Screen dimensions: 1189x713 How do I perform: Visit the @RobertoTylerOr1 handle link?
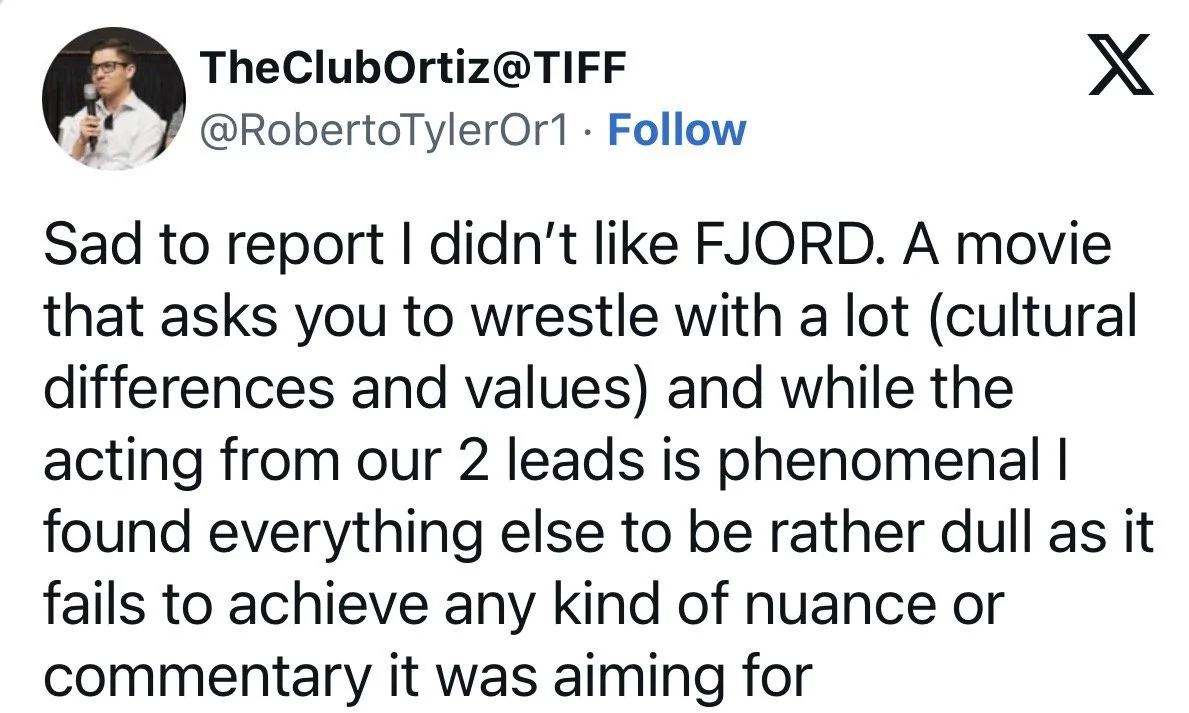click(383, 130)
